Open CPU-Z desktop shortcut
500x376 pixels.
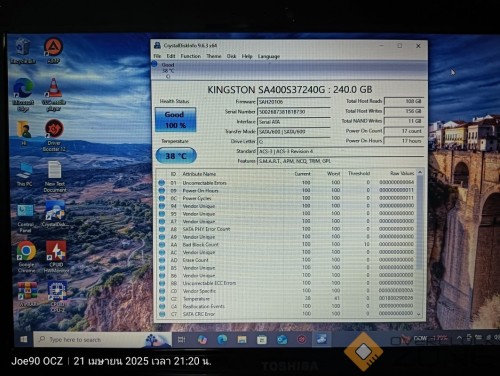pyautogui.click(x=57, y=297)
